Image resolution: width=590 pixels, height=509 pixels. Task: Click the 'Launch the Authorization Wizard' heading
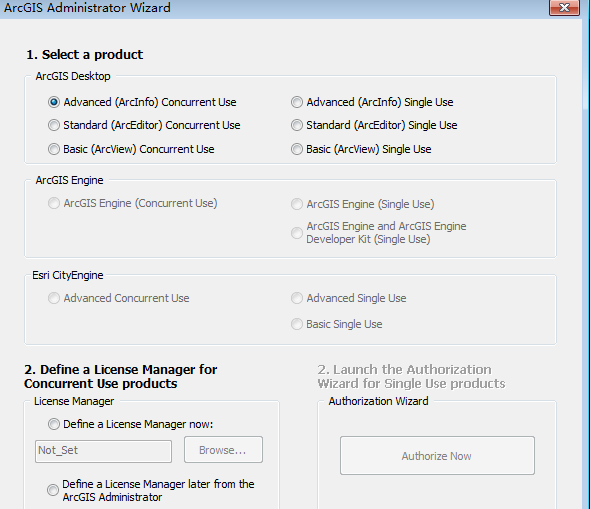click(411, 377)
